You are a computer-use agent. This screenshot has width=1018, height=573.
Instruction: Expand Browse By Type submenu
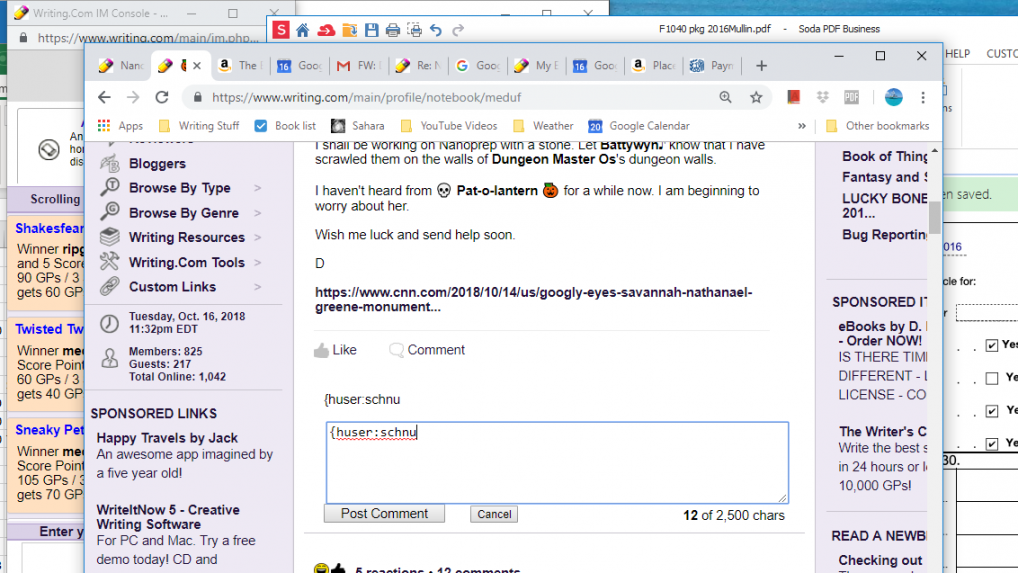pyautogui.click(x=258, y=188)
